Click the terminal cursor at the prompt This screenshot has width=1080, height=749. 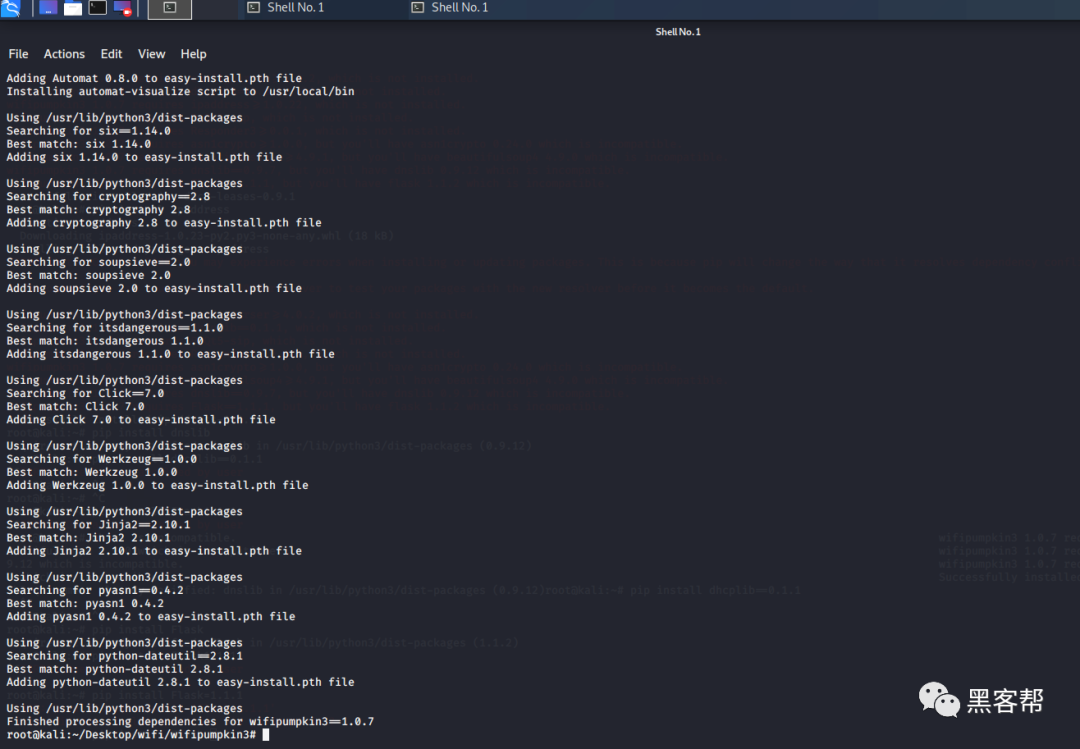[x=266, y=735]
